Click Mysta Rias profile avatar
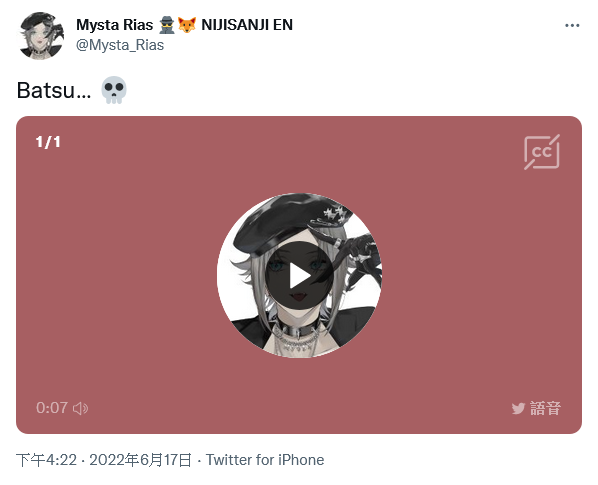This screenshot has width=598, height=485. (41, 36)
